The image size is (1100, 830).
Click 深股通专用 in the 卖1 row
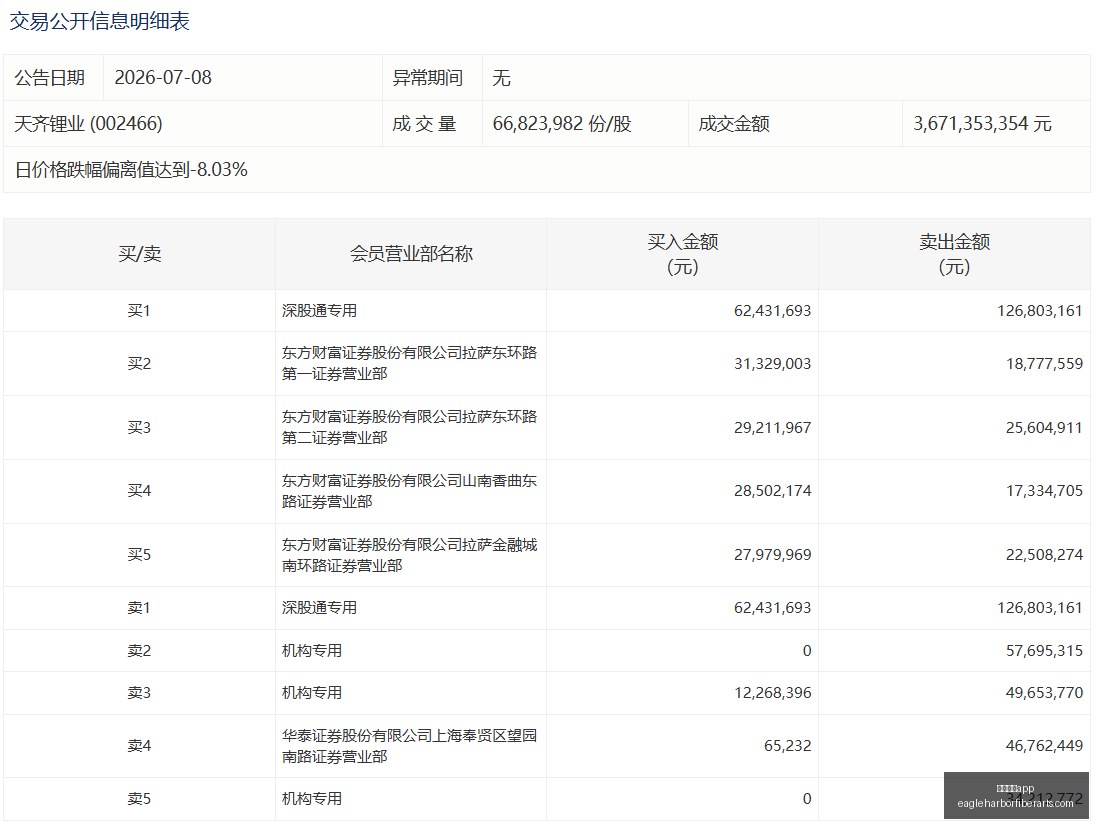tap(319, 608)
